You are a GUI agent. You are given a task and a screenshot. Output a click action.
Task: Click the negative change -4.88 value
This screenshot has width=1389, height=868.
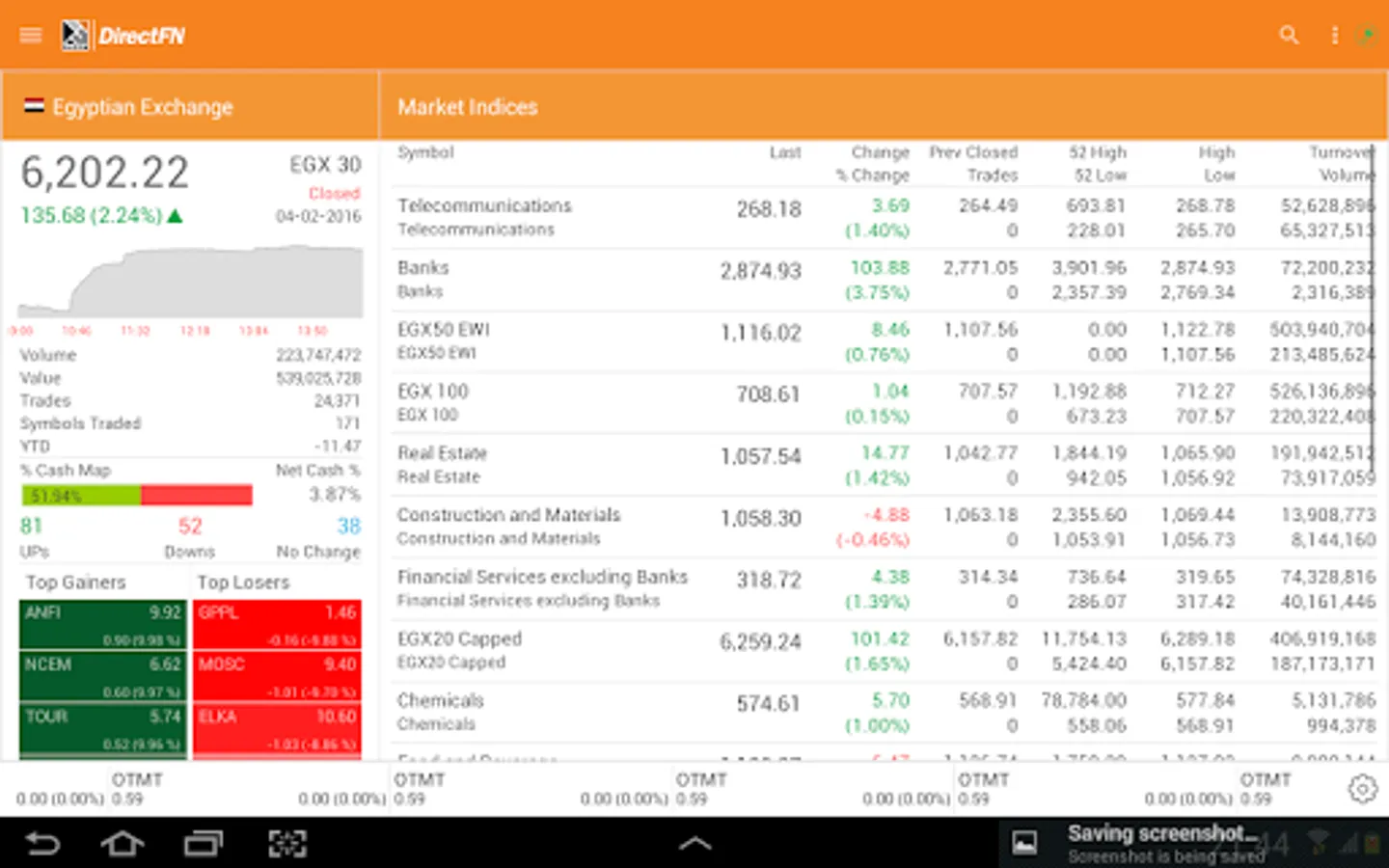click(885, 515)
